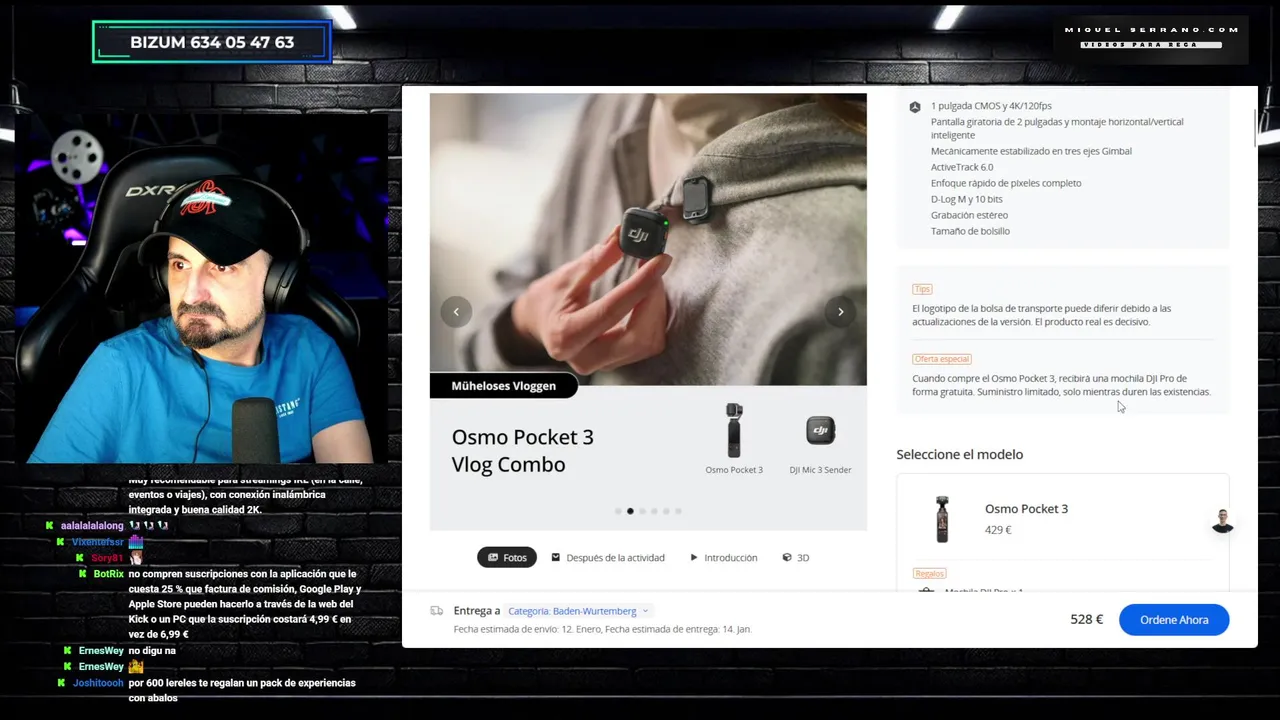
Task: Click ErnesWey's 'no digu na' message
Action: [152, 651]
